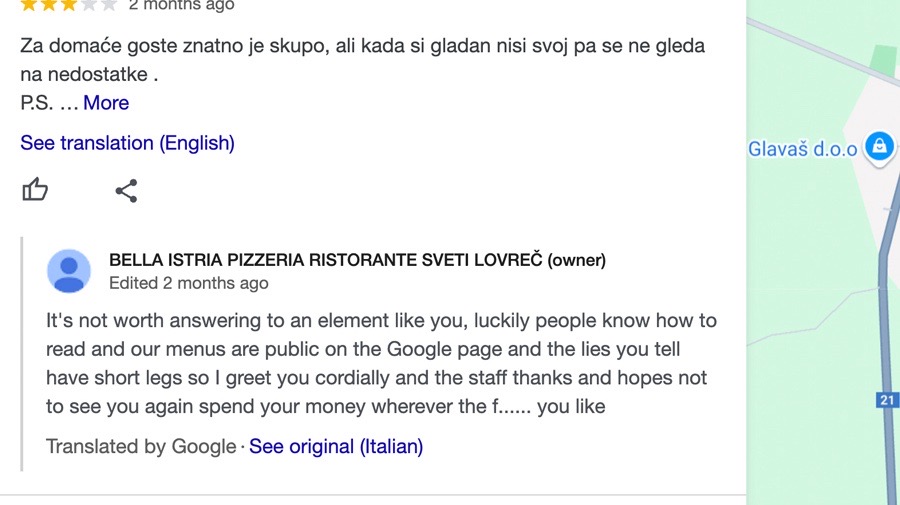Click the third yellow rating star
The image size is (900, 505).
coord(69,5)
